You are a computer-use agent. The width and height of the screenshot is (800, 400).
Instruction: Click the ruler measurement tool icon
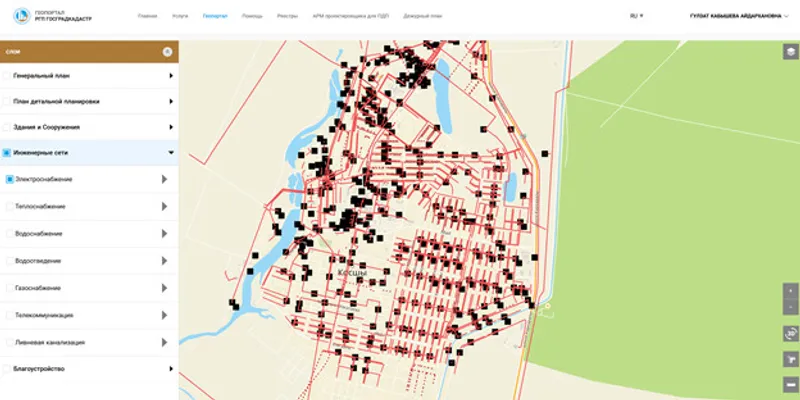[x=790, y=359]
